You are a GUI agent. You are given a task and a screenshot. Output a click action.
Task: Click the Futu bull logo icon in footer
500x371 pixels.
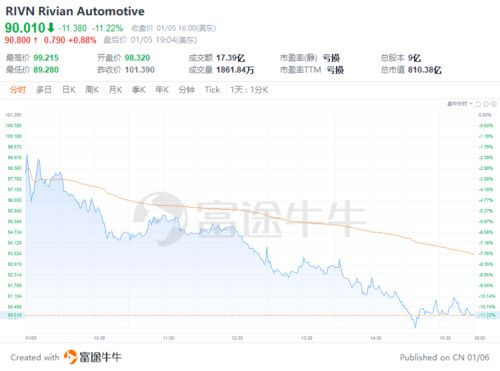click(x=70, y=357)
